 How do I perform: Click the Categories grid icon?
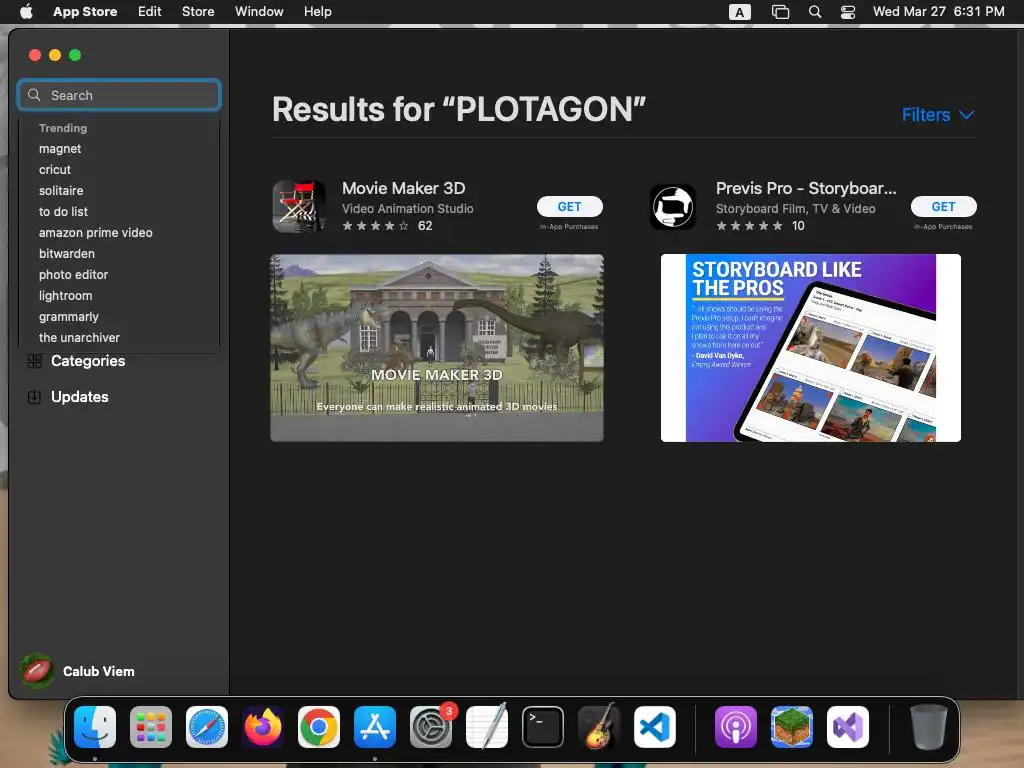pyautogui.click(x=35, y=361)
